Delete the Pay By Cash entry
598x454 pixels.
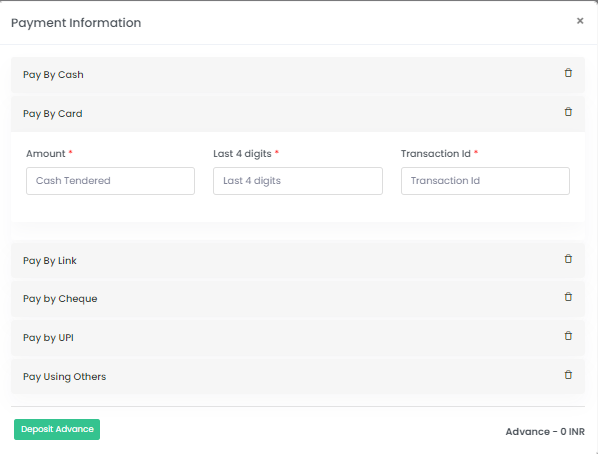(568, 73)
